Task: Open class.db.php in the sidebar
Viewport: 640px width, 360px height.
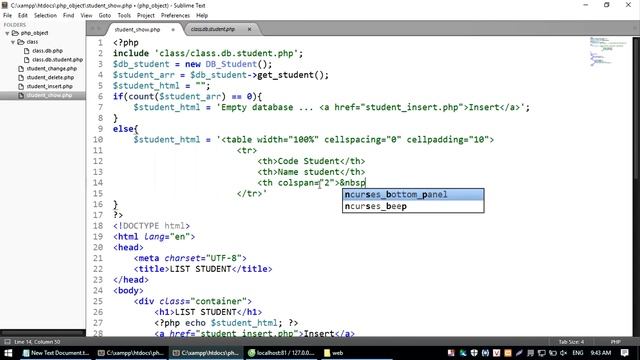Action: (x=47, y=51)
